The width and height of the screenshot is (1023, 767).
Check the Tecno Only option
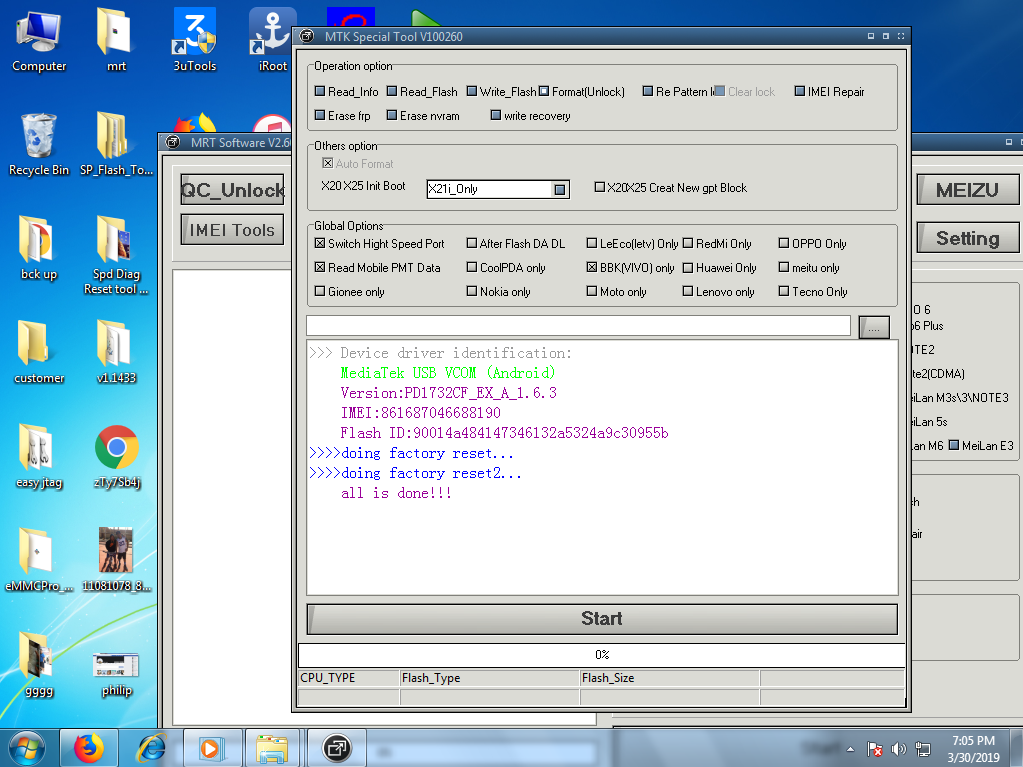[784, 292]
